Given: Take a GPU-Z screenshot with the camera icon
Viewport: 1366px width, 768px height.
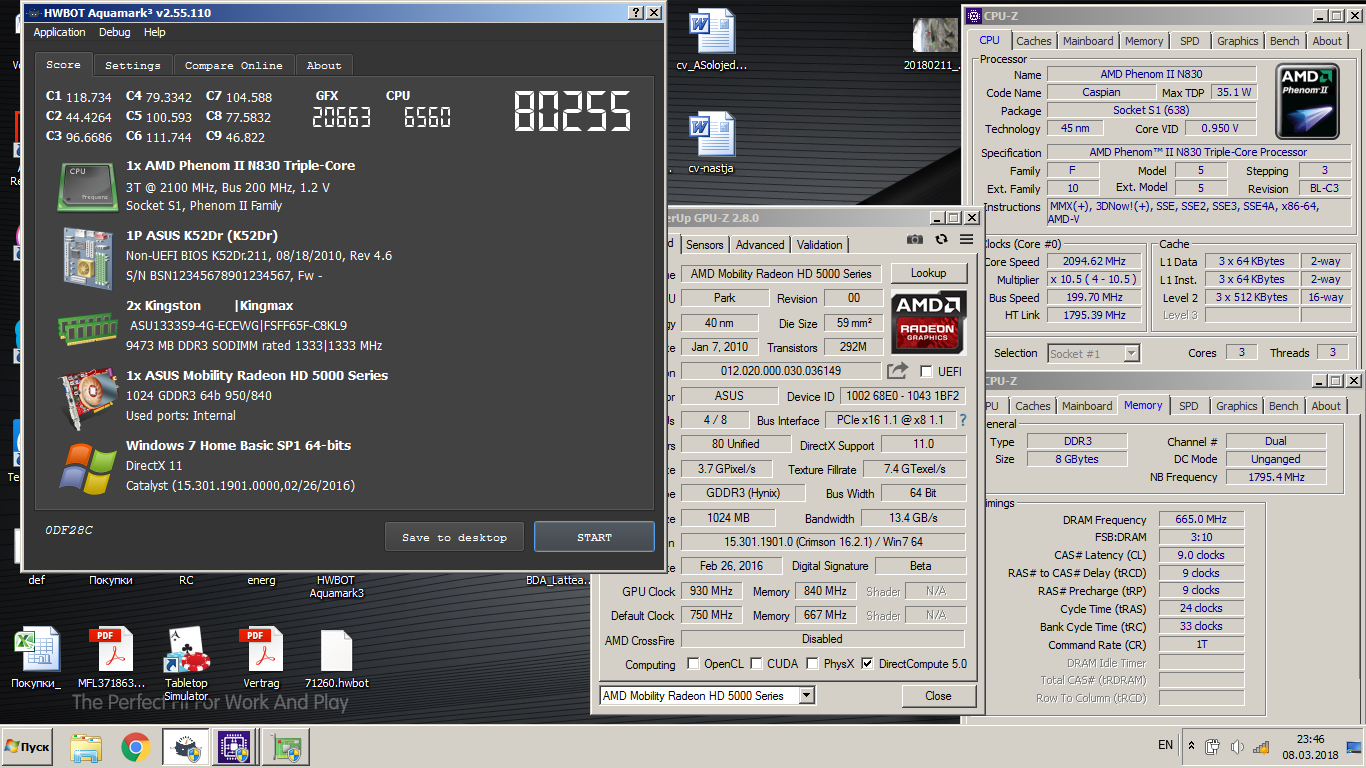Looking at the screenshot, I should [915, 239].
